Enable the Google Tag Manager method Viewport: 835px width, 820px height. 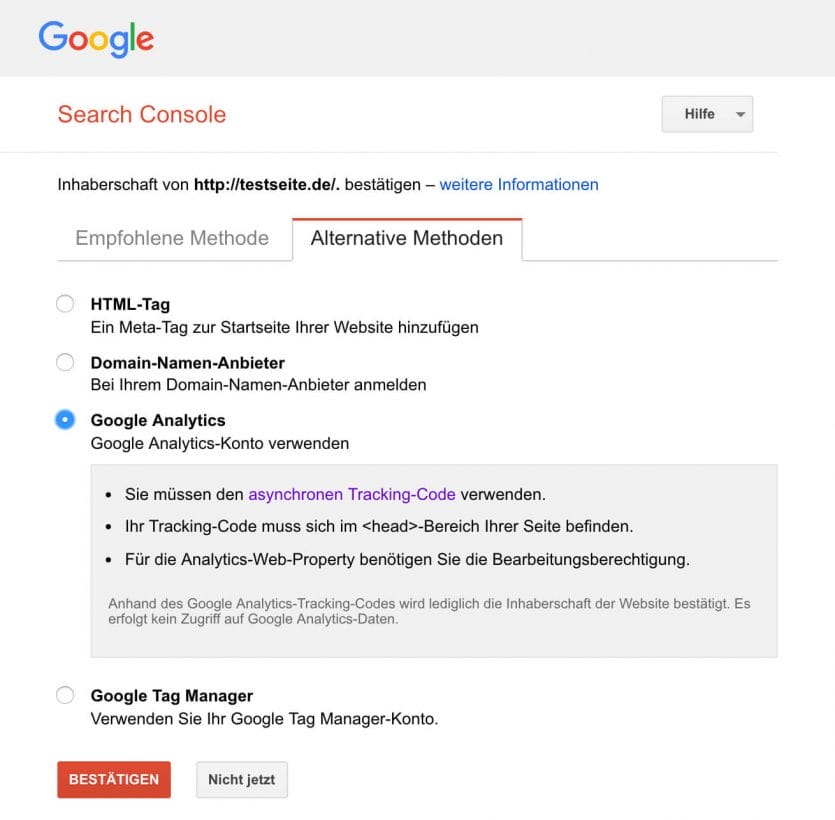(65, 695)
